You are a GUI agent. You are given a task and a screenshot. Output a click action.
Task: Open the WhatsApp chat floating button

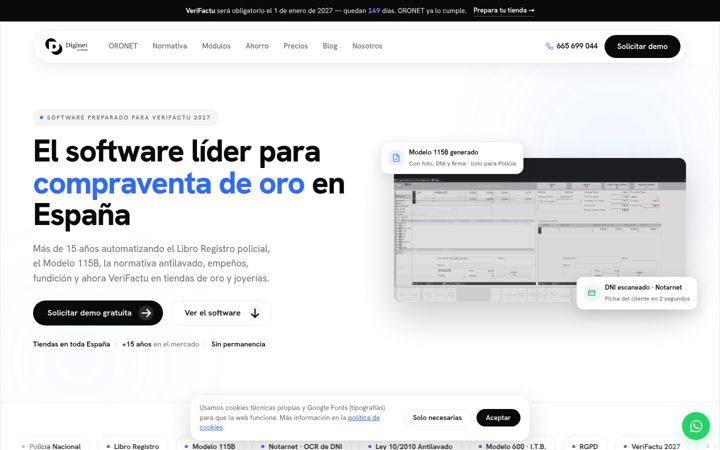coord(696,426)
